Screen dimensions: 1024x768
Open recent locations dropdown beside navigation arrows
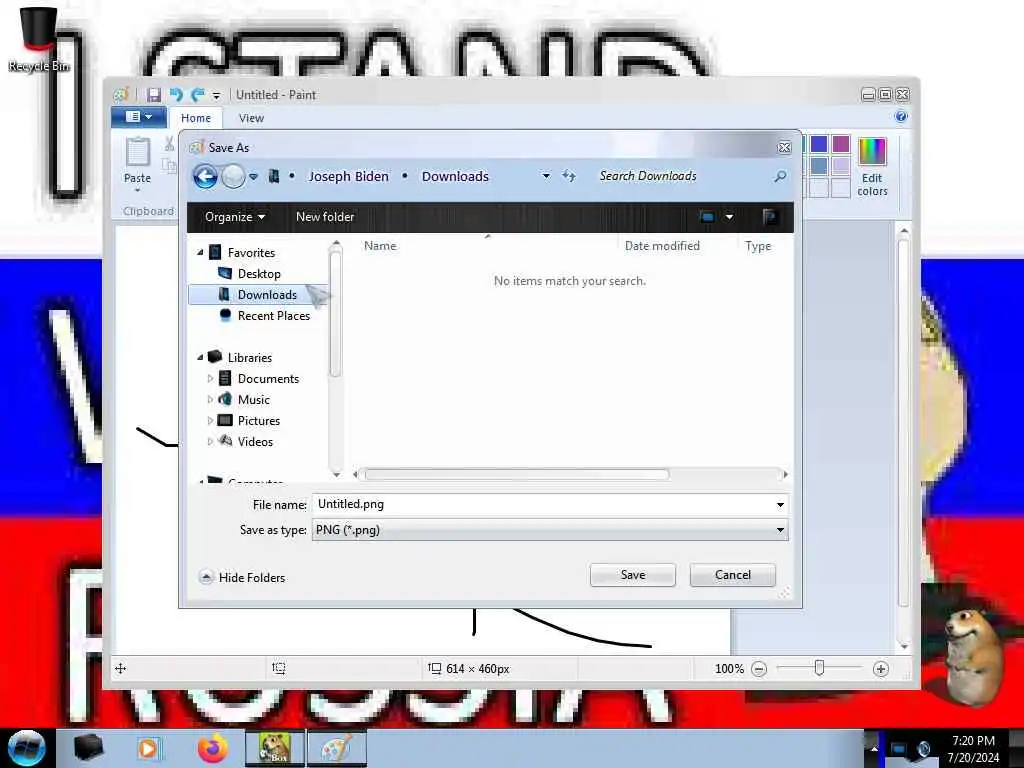(253, 176)
